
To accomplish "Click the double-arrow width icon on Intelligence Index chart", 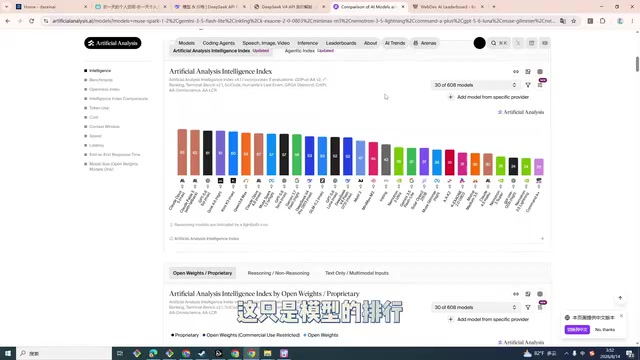I will [516, 71].
